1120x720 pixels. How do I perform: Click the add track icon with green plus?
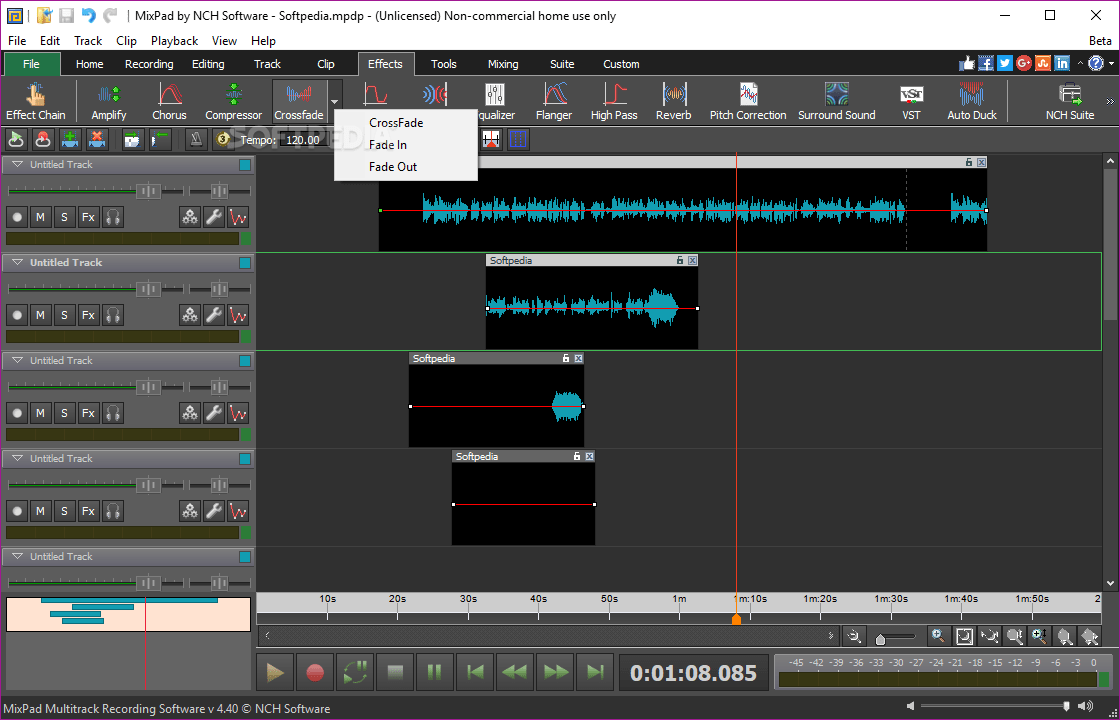pos(70,139)
